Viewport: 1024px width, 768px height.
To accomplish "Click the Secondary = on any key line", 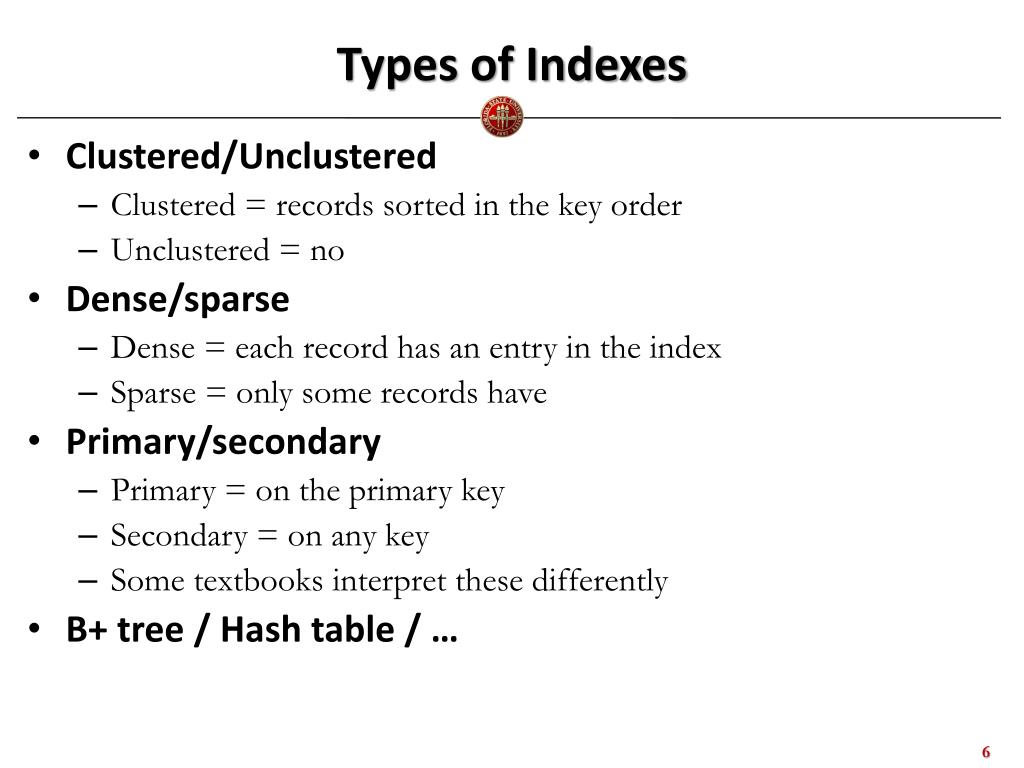I will point(270,537).
